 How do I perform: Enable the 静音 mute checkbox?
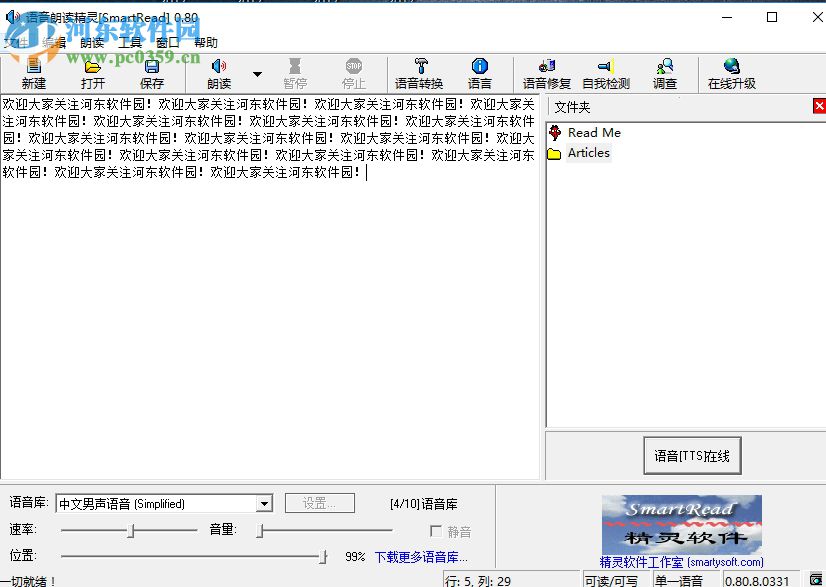point(436,531)
